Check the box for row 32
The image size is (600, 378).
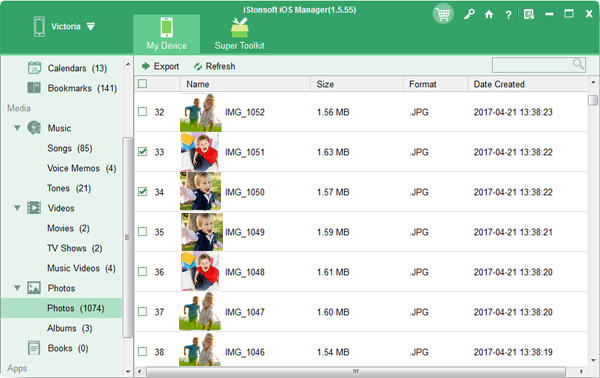(x=142, y=112)
